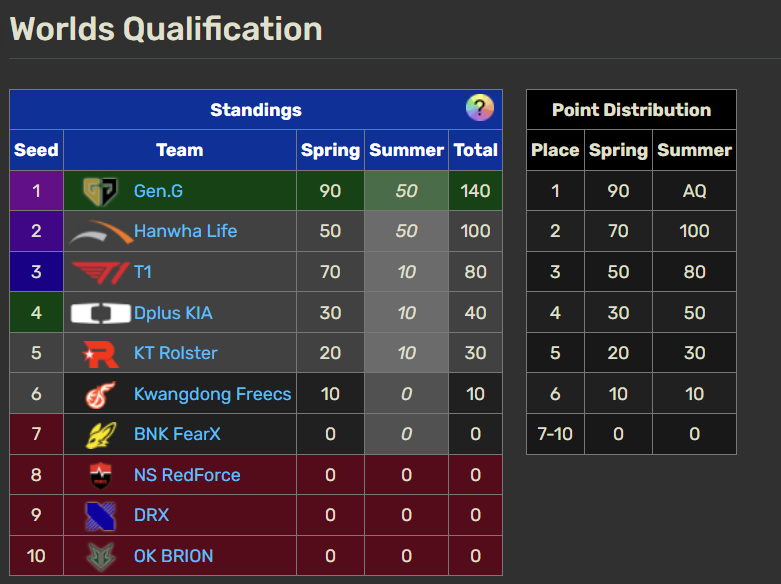
Task: Click the yellow BNK FearX logo
Action: coord(101,435)
